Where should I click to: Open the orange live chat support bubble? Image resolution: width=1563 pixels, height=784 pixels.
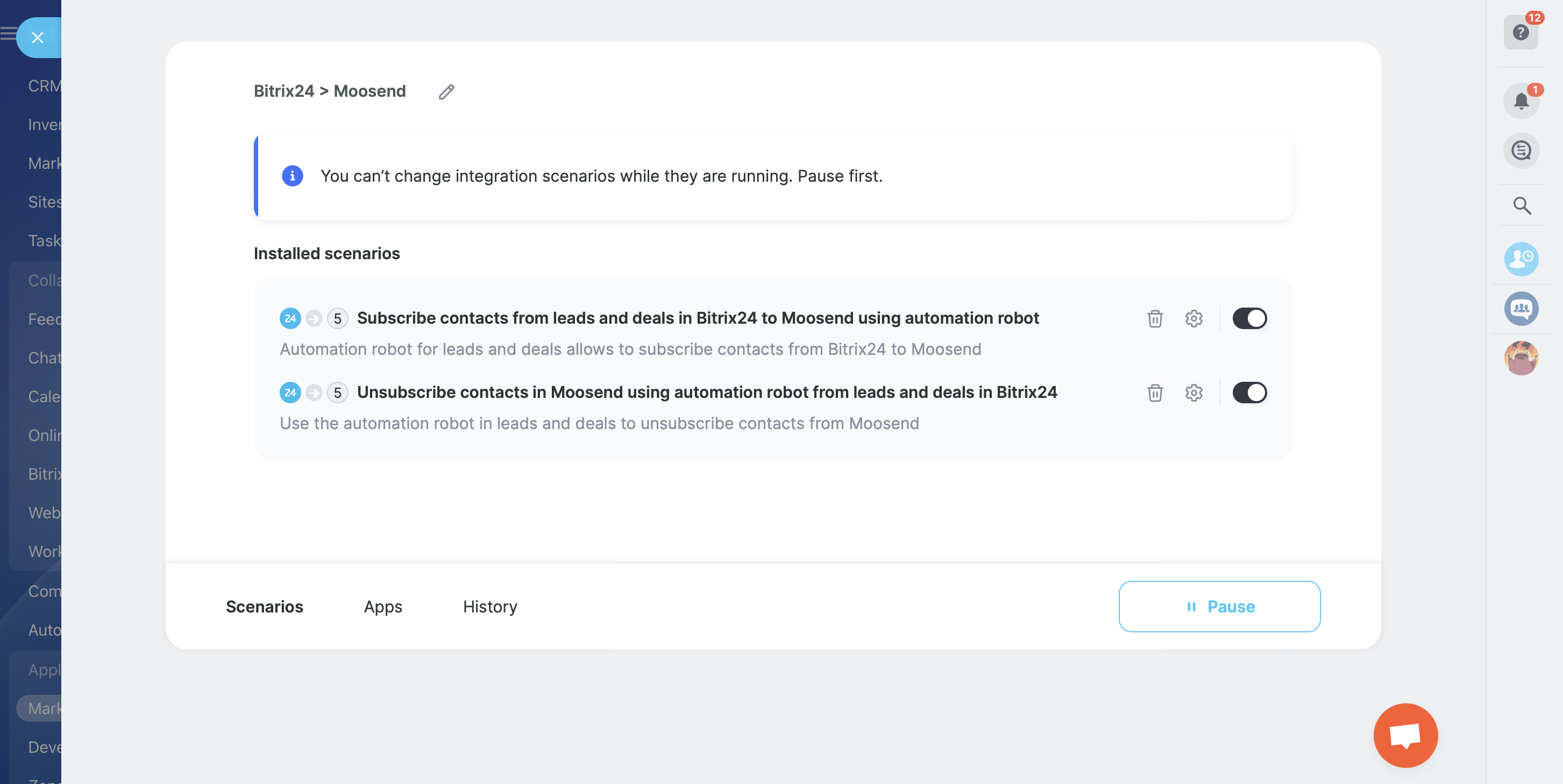[1405, 735]
